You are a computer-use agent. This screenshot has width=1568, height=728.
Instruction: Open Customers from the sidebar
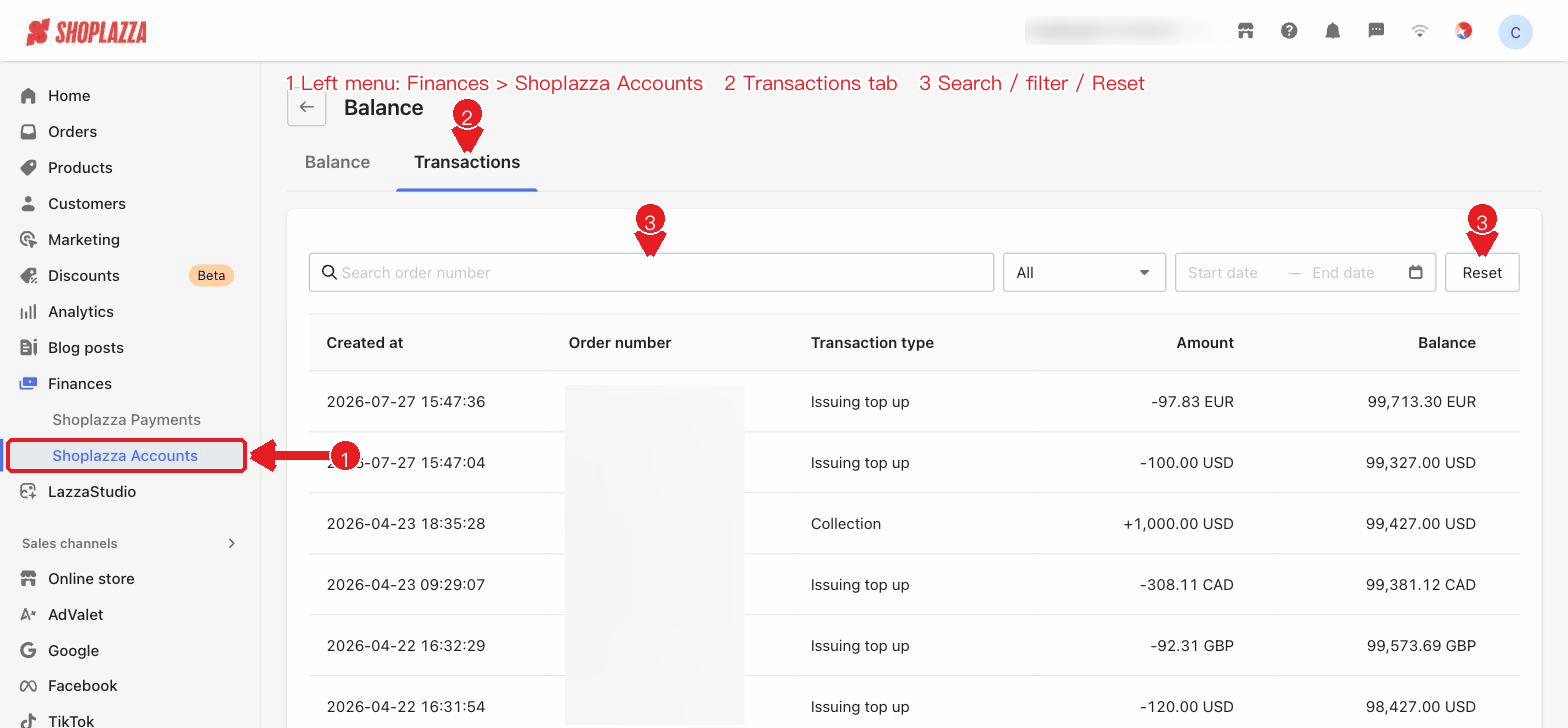coord(87,204)
